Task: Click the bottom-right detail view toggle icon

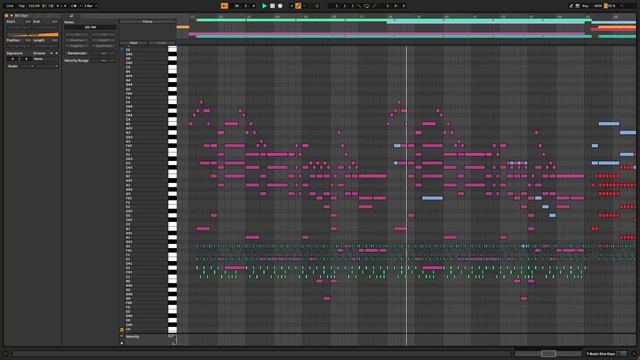Action: click(634, 354)
